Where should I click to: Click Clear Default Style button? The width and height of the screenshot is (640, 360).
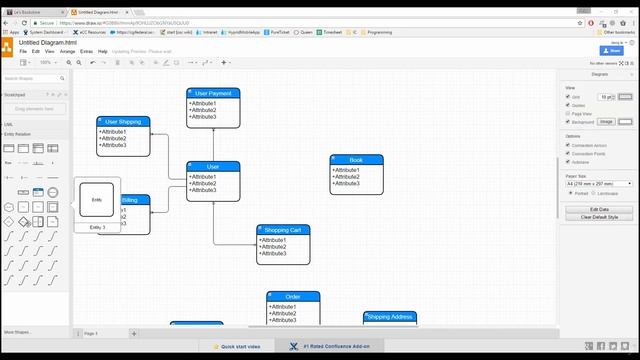point(599,217)
